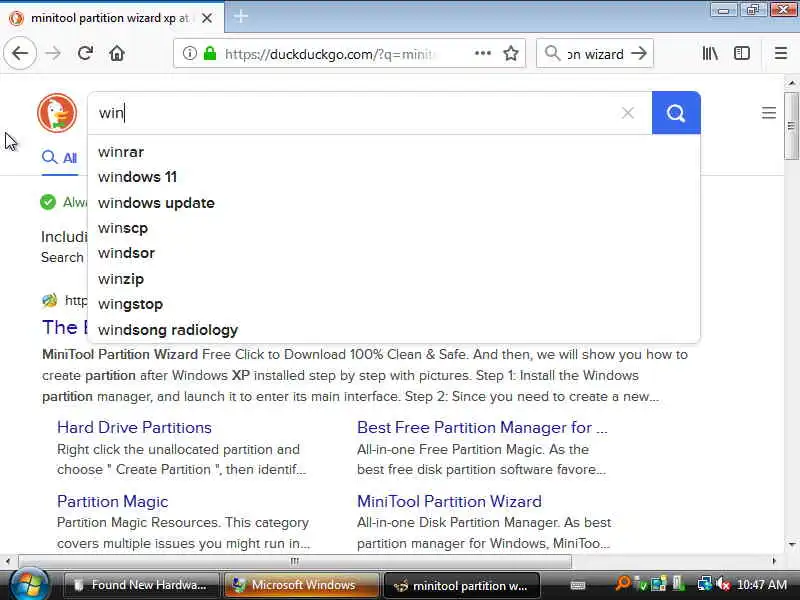Clear the DuckDuckGo search field

point(628,113)
